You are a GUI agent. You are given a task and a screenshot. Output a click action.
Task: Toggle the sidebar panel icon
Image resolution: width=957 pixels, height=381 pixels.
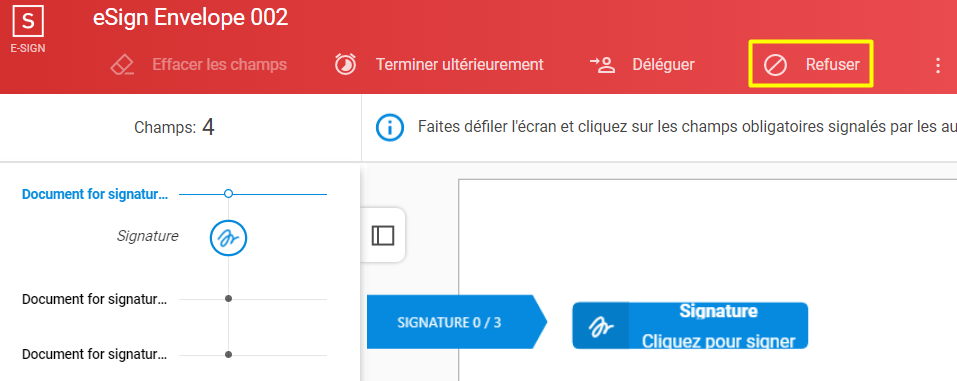pyautogui.click(x=383, y=235)
